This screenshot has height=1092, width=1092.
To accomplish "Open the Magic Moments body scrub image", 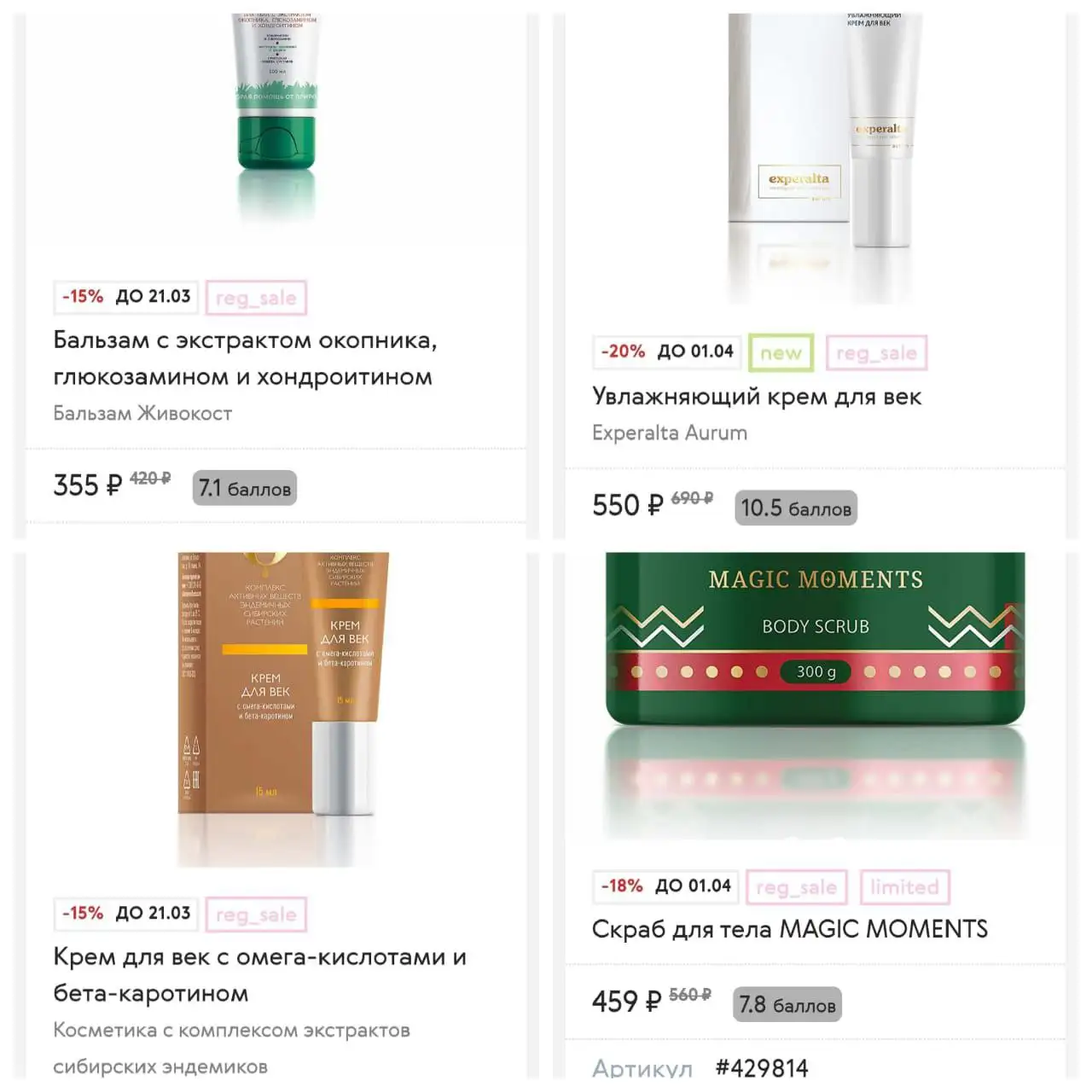I will [x=815, y=693].
